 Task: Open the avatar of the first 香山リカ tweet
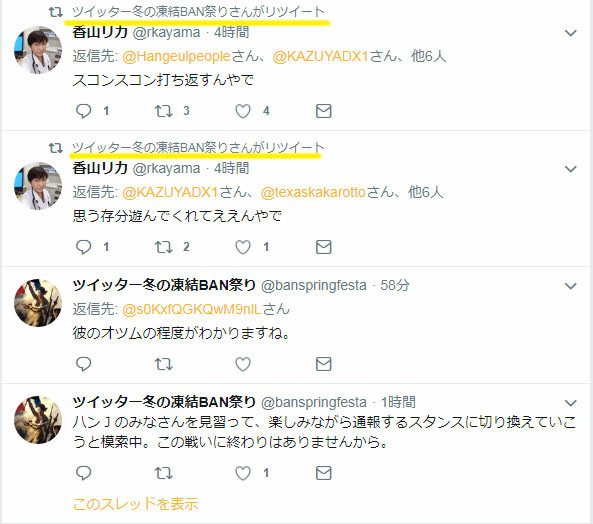point(38,50)
